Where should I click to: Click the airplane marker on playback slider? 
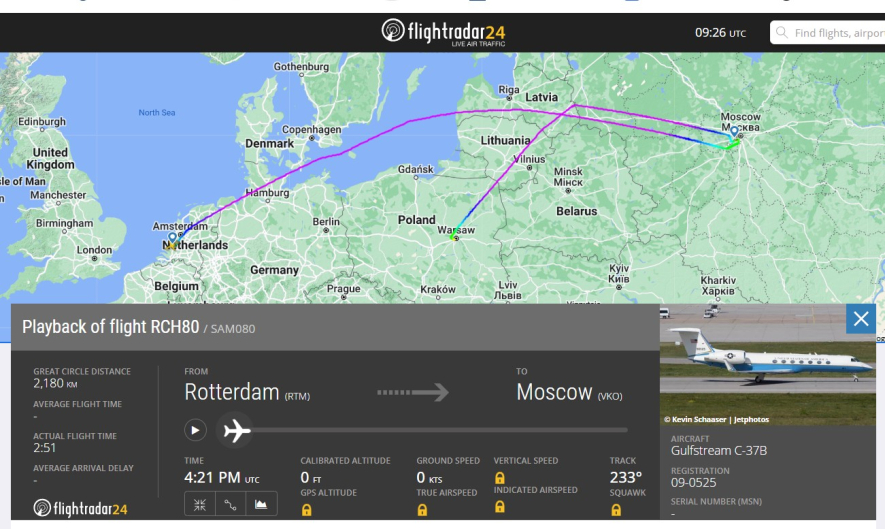point(236,431)
